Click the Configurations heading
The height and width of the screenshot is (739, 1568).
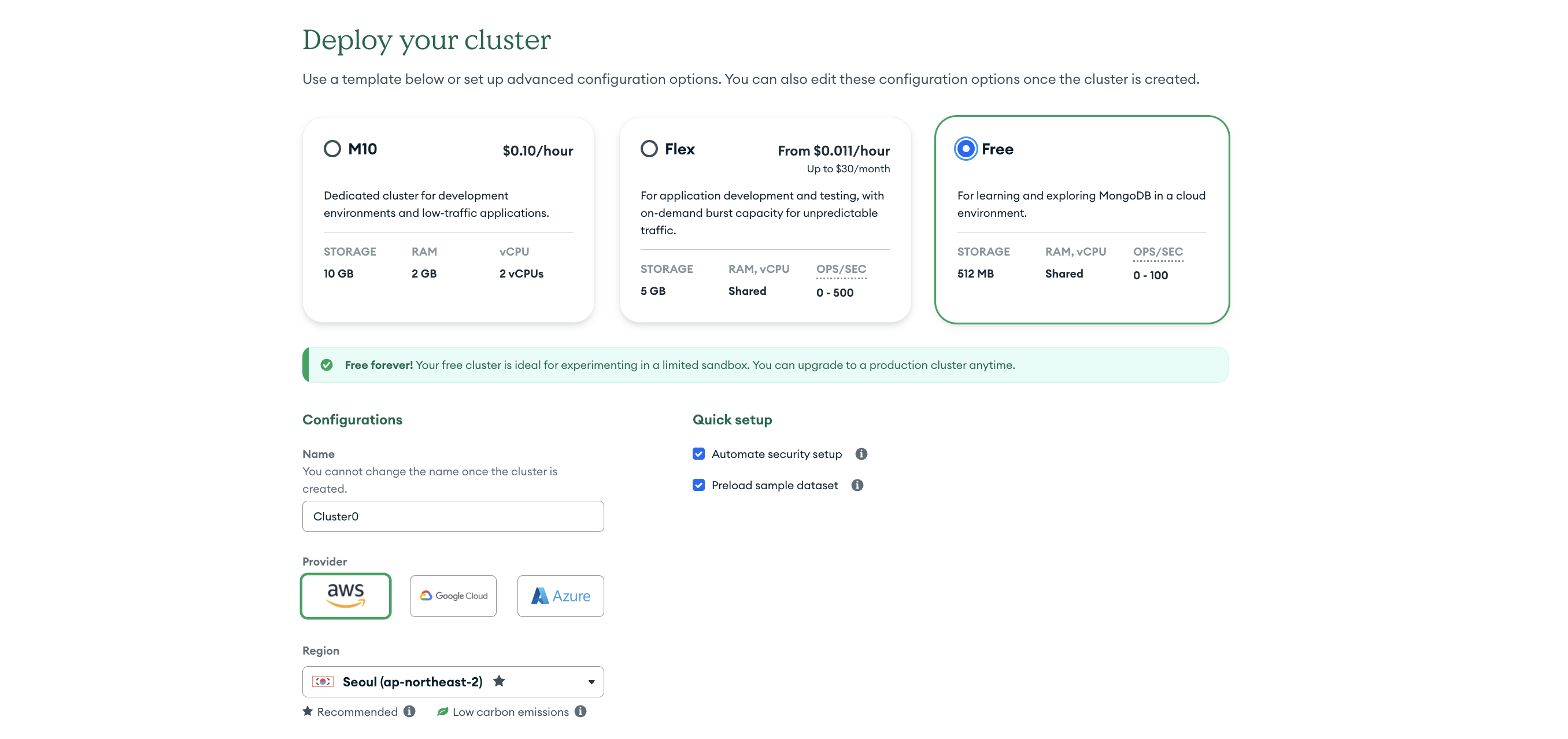(x=353, y=419)
